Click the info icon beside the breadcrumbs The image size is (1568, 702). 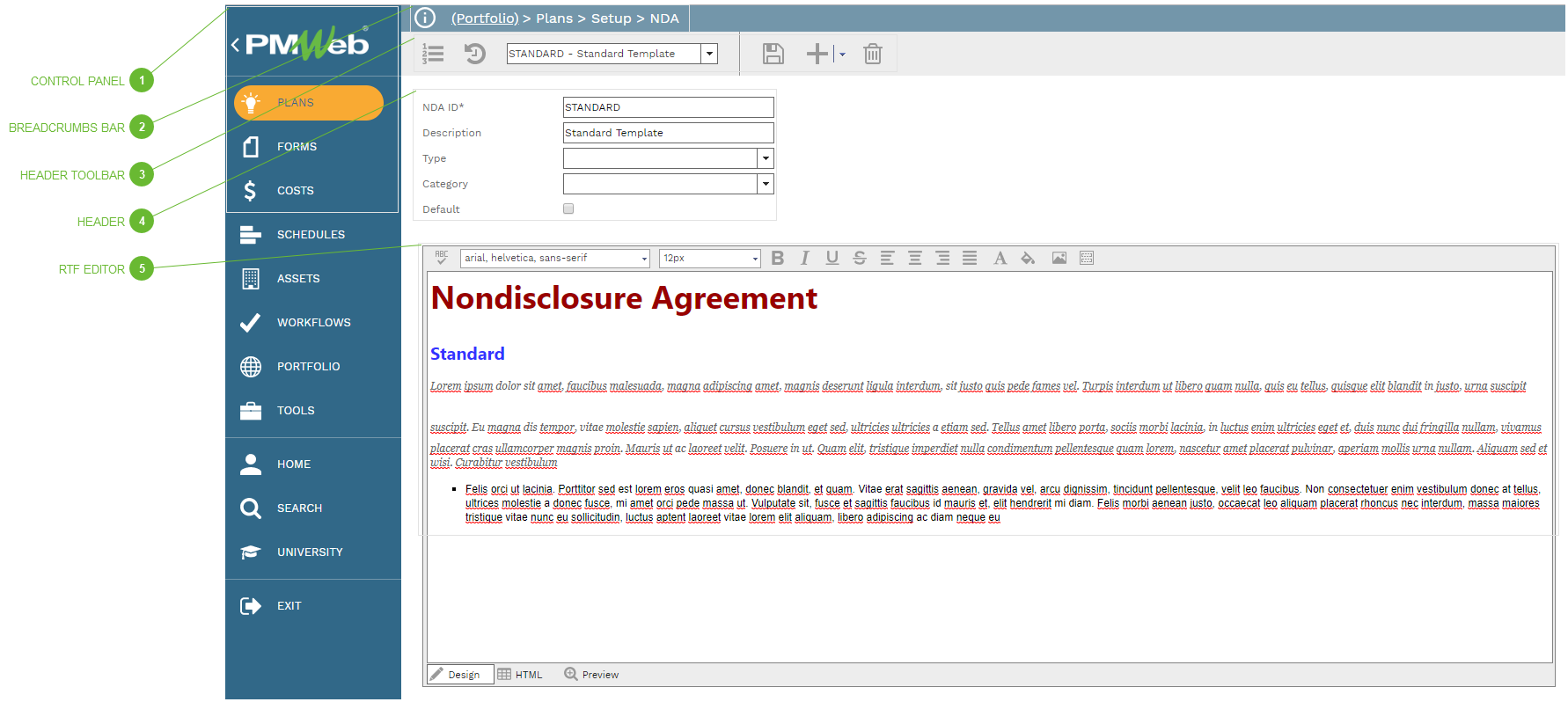click(x=425, y=18)
